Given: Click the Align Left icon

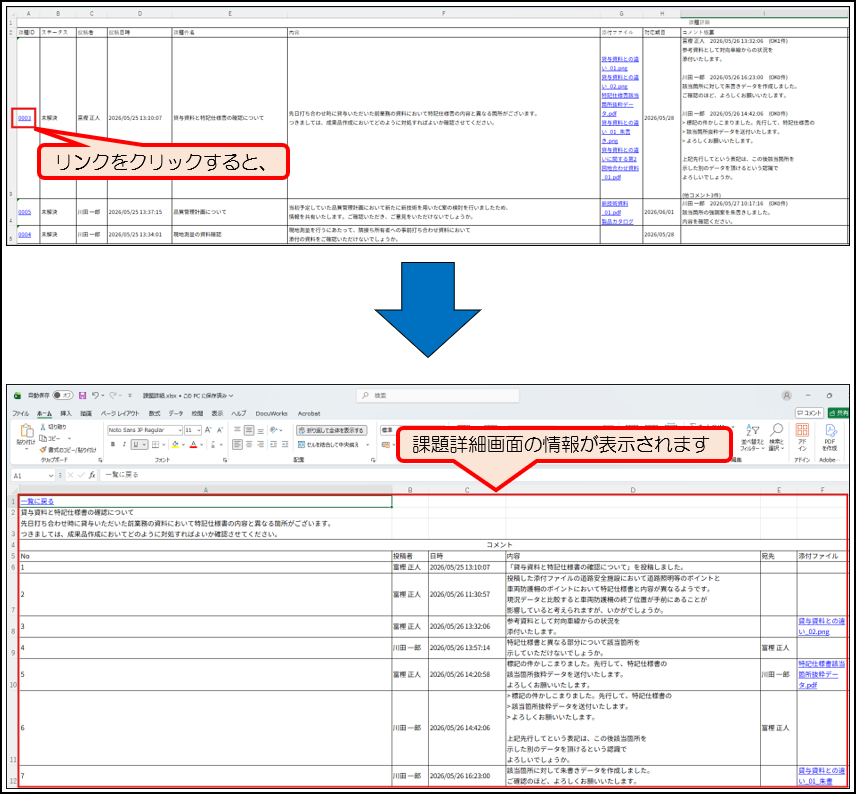Looking at the screenshot, I should pos(237,445).
